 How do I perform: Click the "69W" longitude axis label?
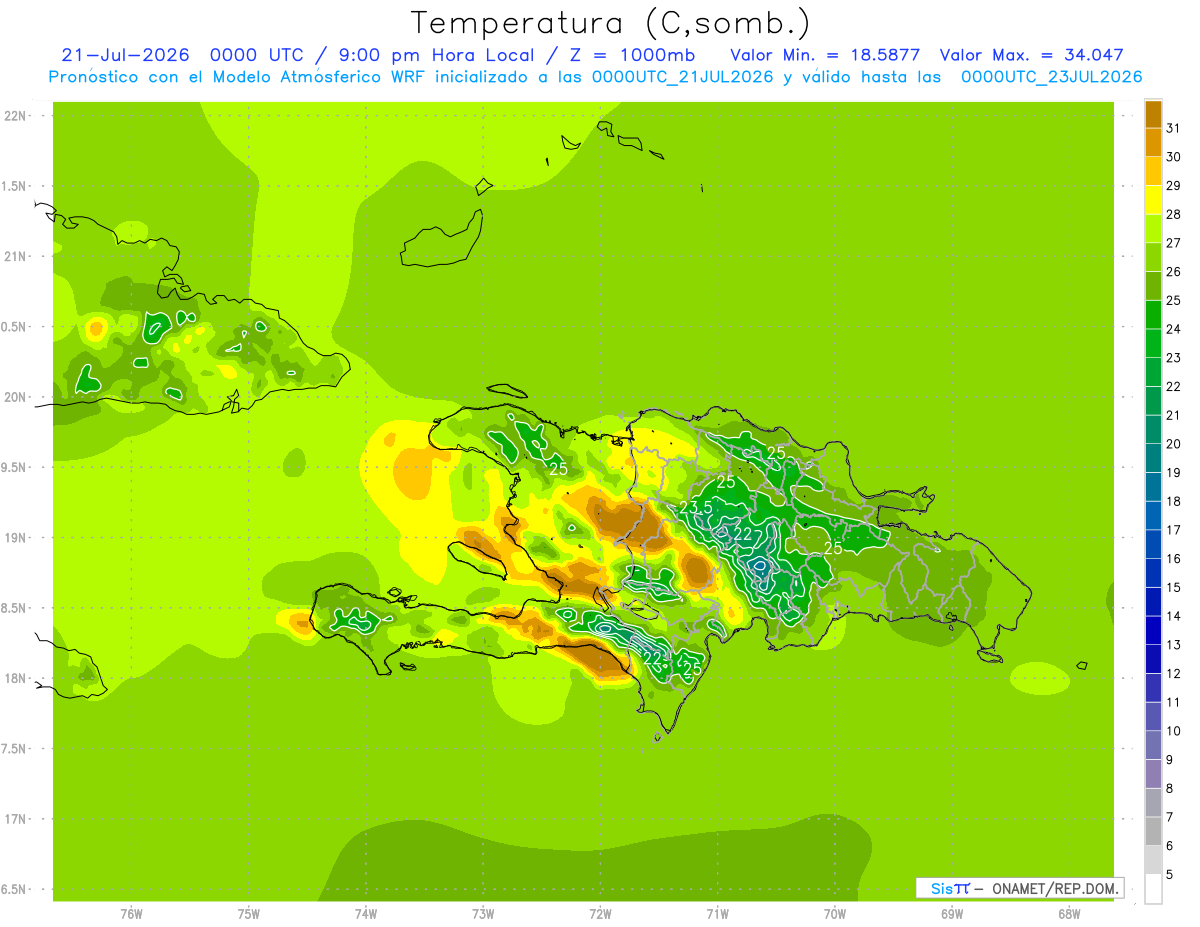[952, 913]
